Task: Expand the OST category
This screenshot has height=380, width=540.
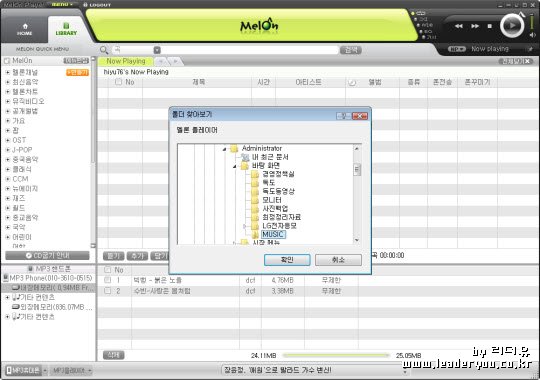Action: pyautogui.click(x=8, y=140)
